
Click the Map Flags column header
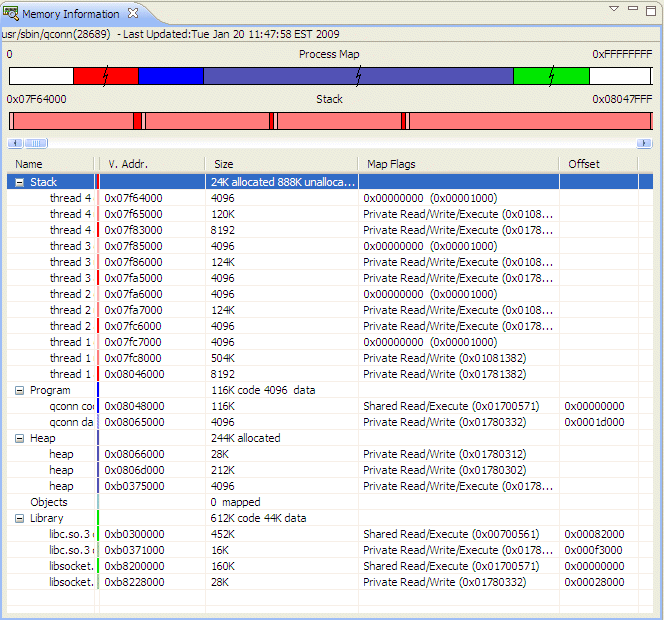[x=457, y=164]
